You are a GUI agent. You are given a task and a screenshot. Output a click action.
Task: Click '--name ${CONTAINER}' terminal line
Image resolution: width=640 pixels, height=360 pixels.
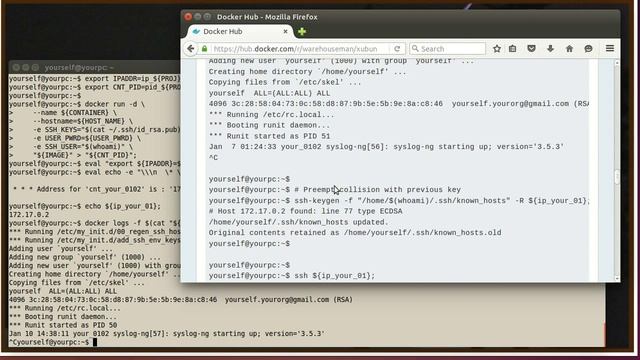(62, 113)
